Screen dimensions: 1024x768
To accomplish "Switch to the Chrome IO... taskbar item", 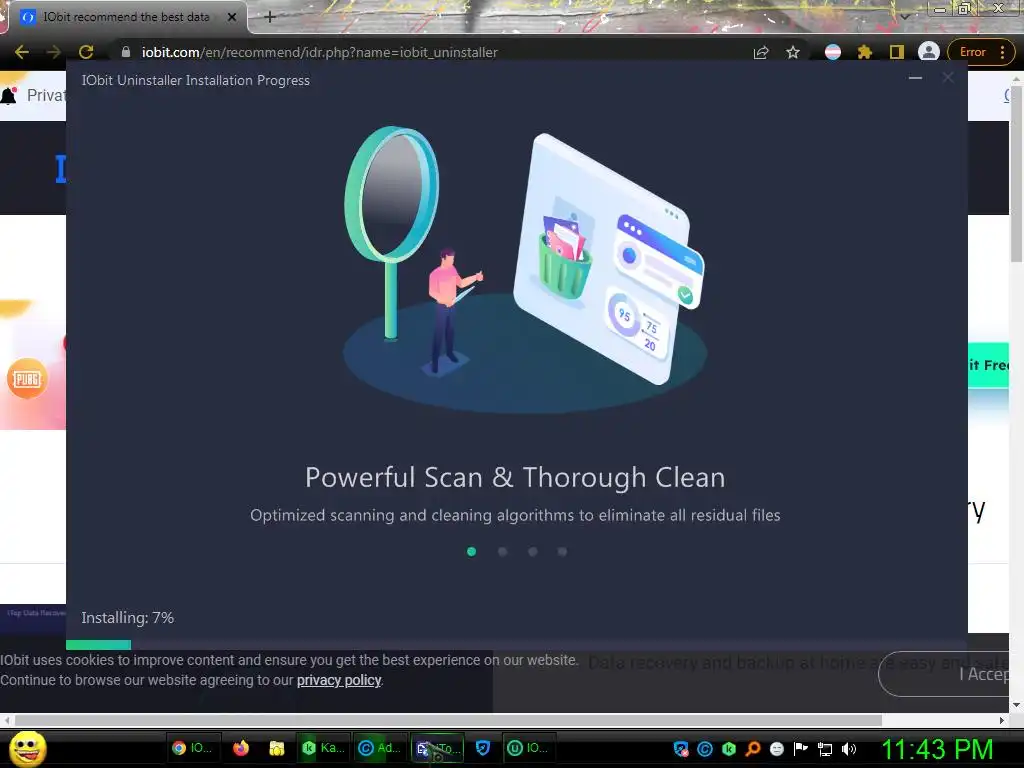I will [x=192, y=748].
